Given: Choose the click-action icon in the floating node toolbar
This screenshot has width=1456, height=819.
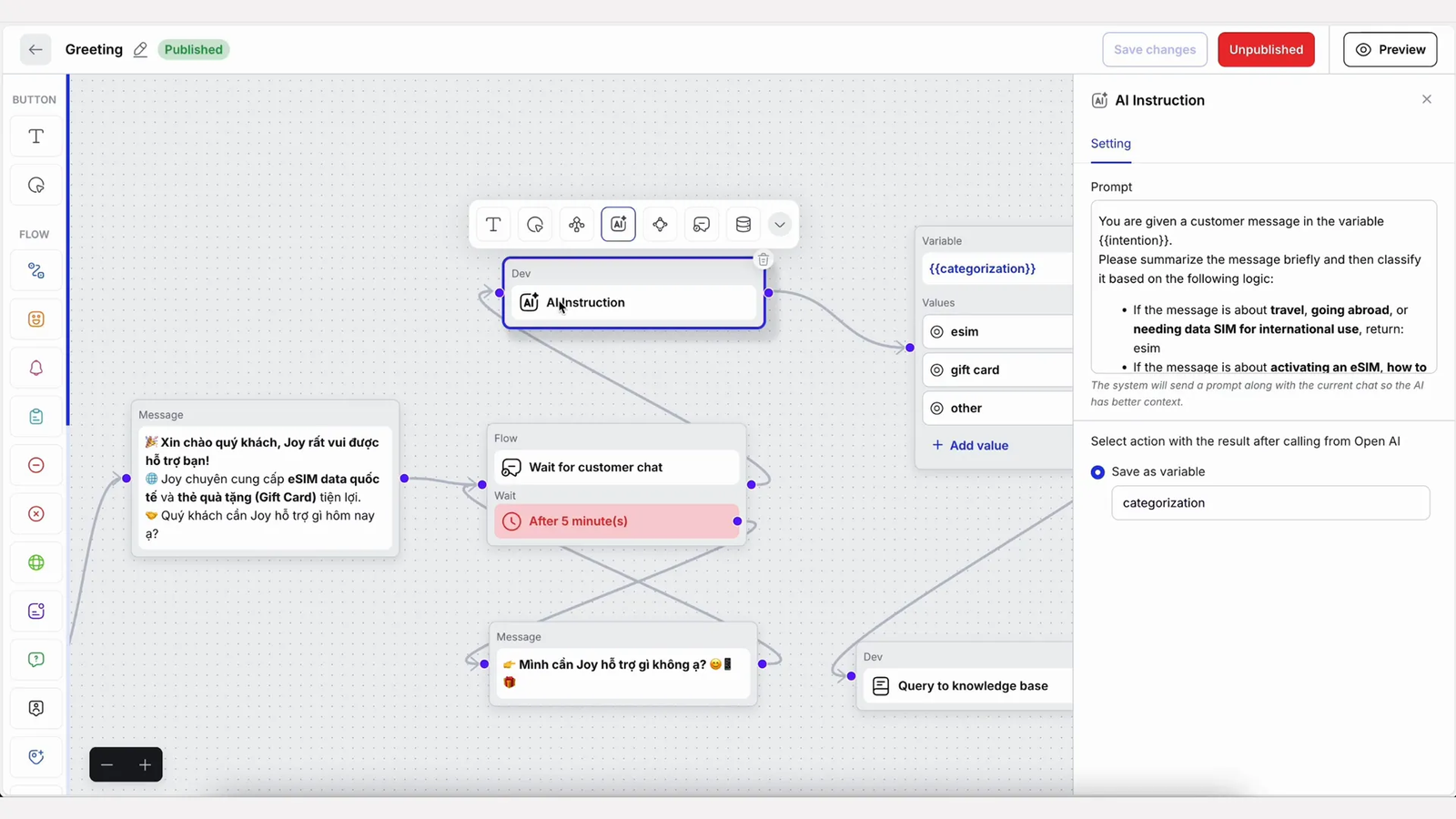Looking at the screenshot, I should pos(535,225).
